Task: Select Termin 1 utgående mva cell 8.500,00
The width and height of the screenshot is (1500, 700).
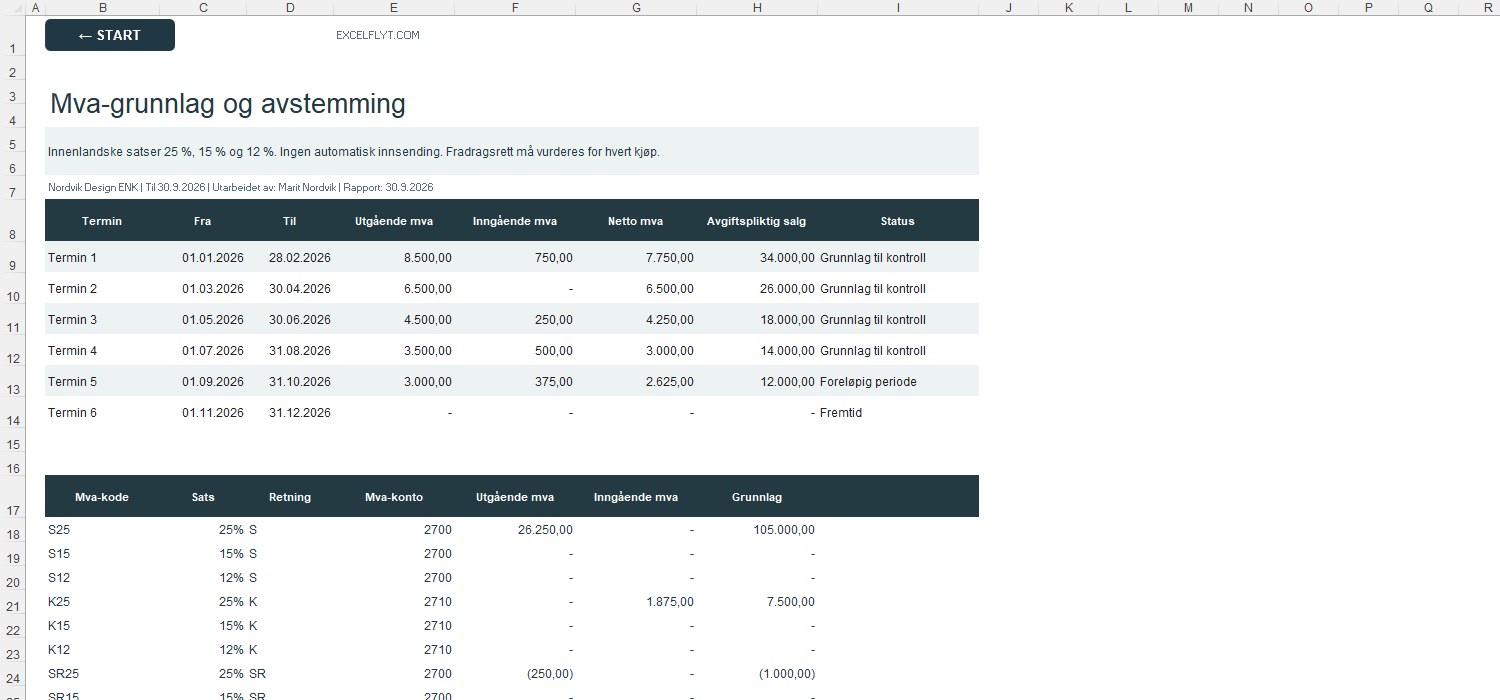Action: [x=394, y=258]
